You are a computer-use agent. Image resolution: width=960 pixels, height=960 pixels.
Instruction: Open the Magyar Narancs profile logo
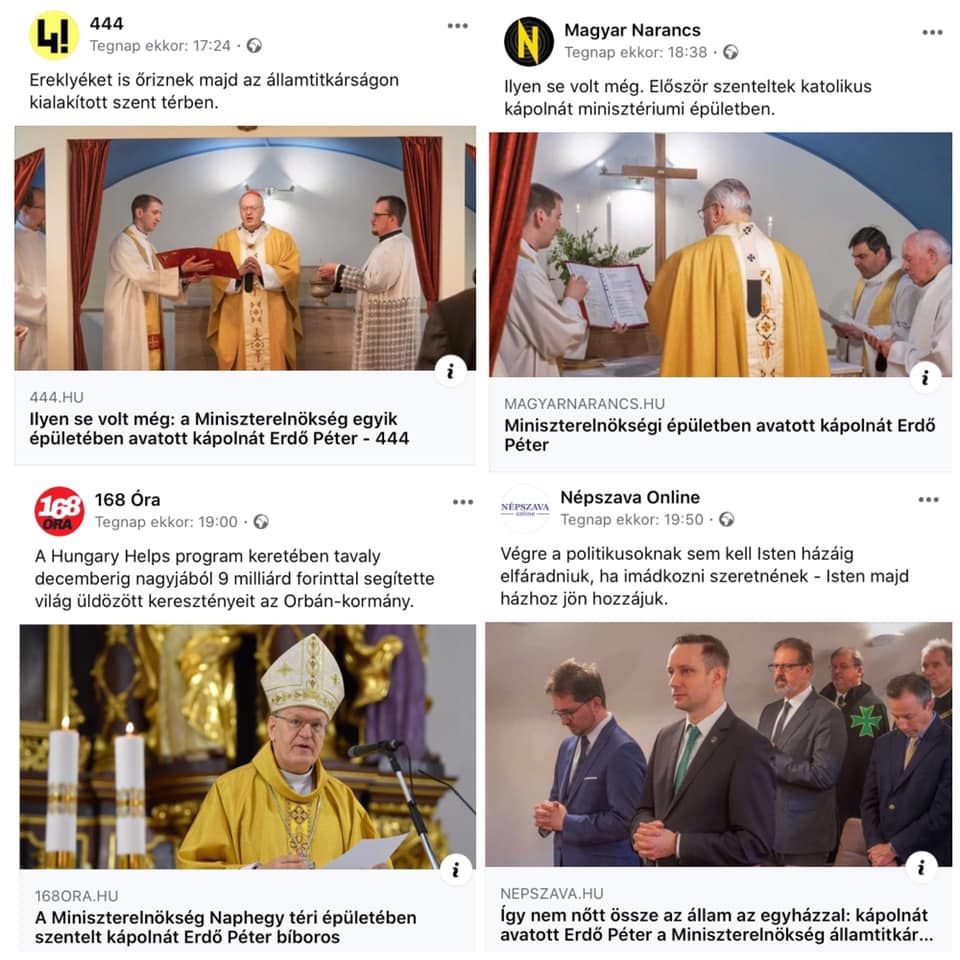[x=528, y=41]
